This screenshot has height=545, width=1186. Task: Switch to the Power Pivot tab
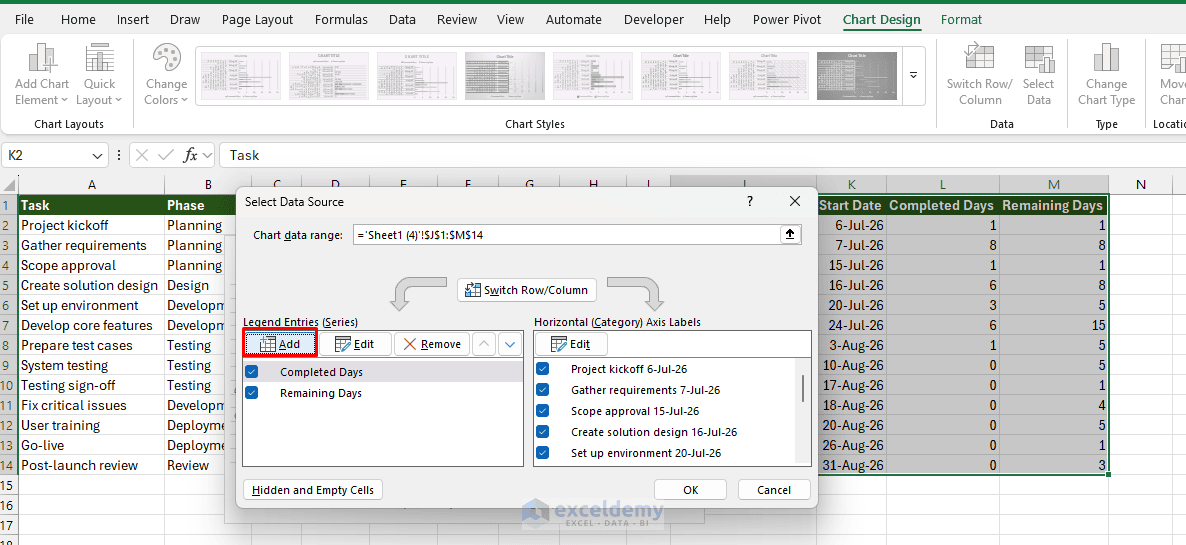[x=787, y=20]
